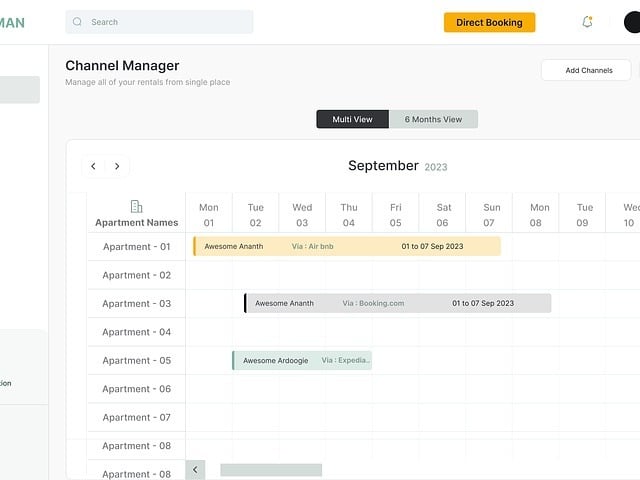Image resolution: width=640 pixels, height=480 pixels.
Task: Click the apartment building icon
Action: tap(136, 207)
